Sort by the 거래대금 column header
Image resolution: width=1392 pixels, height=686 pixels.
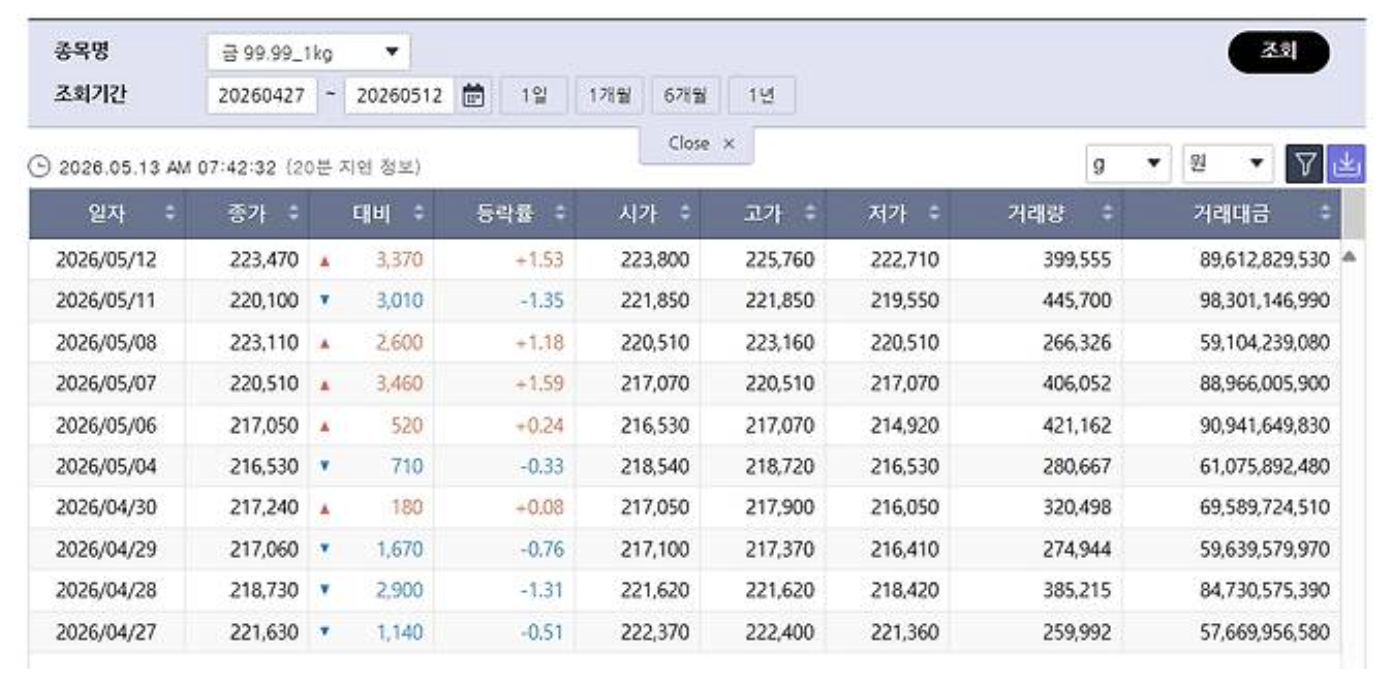click(x=1231, y=214)
